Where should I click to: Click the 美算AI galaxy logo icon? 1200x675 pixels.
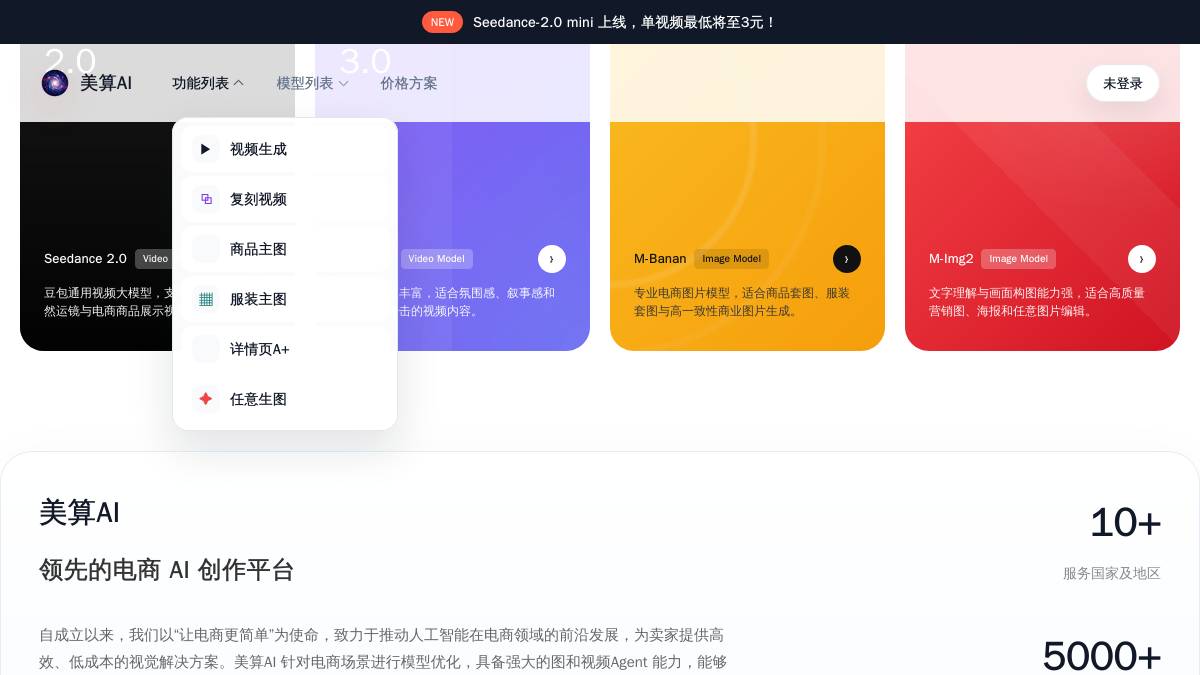coord(55,83)
